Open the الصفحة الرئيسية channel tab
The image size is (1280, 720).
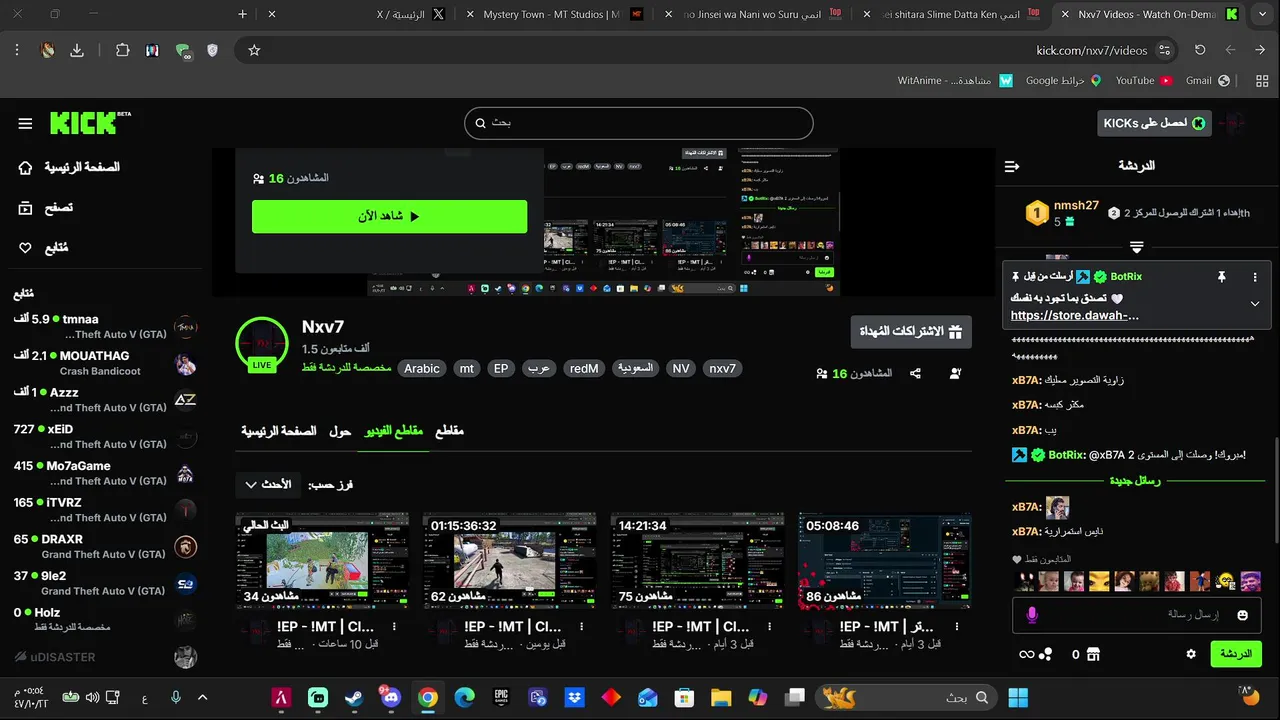tap(279, 431)
